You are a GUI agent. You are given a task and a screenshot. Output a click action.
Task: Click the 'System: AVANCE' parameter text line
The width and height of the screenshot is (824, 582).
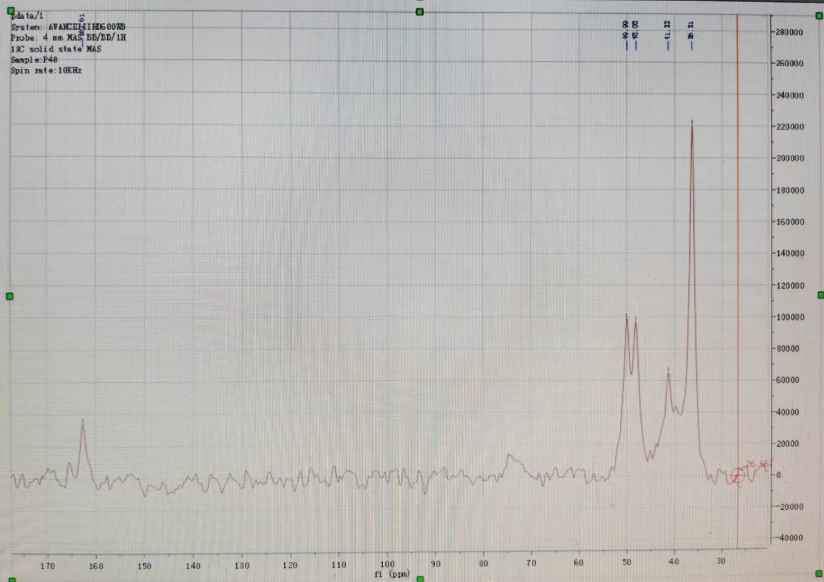[x=68, y=27]
